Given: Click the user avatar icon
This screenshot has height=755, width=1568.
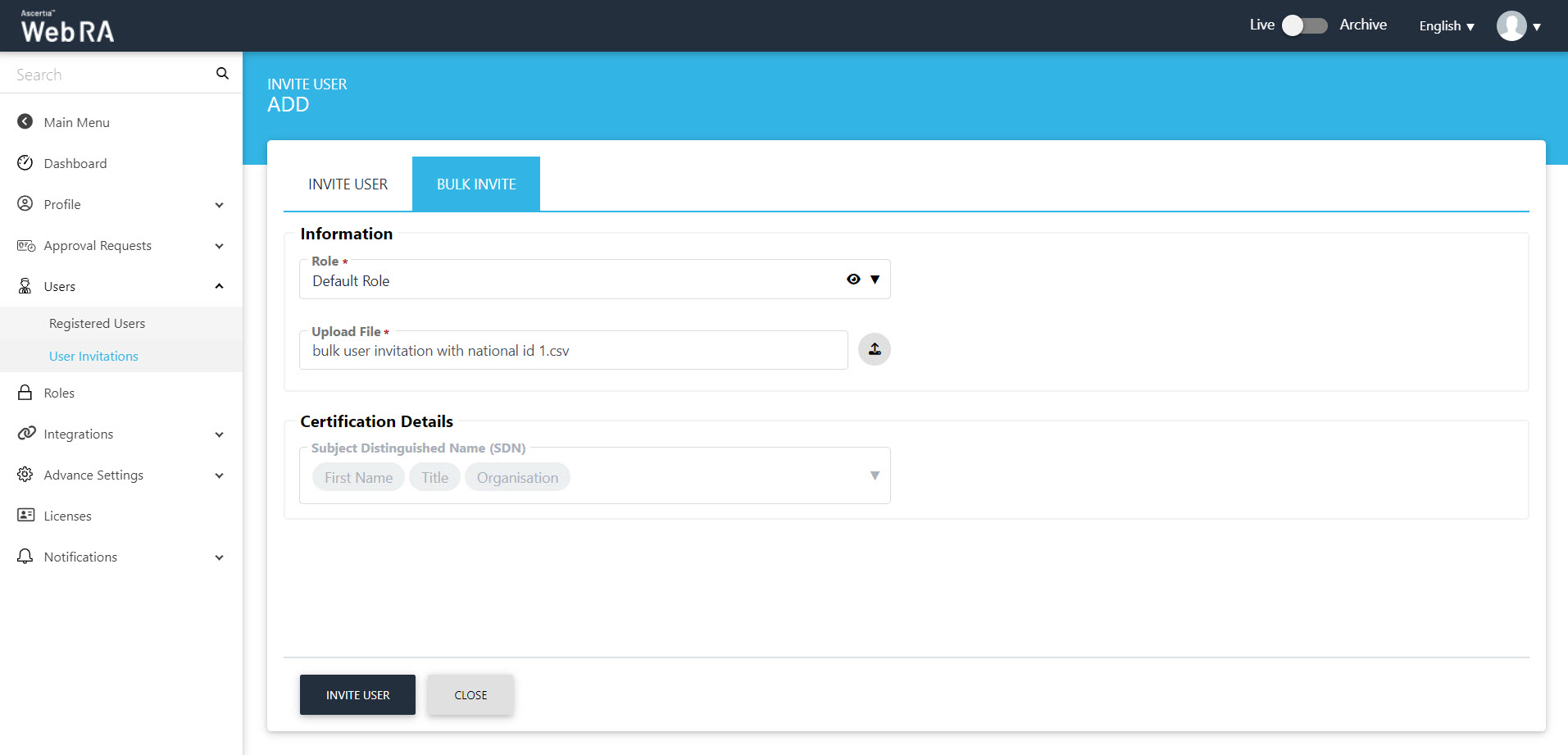Looking at the screenshot, I should [x=1511, y=26].
